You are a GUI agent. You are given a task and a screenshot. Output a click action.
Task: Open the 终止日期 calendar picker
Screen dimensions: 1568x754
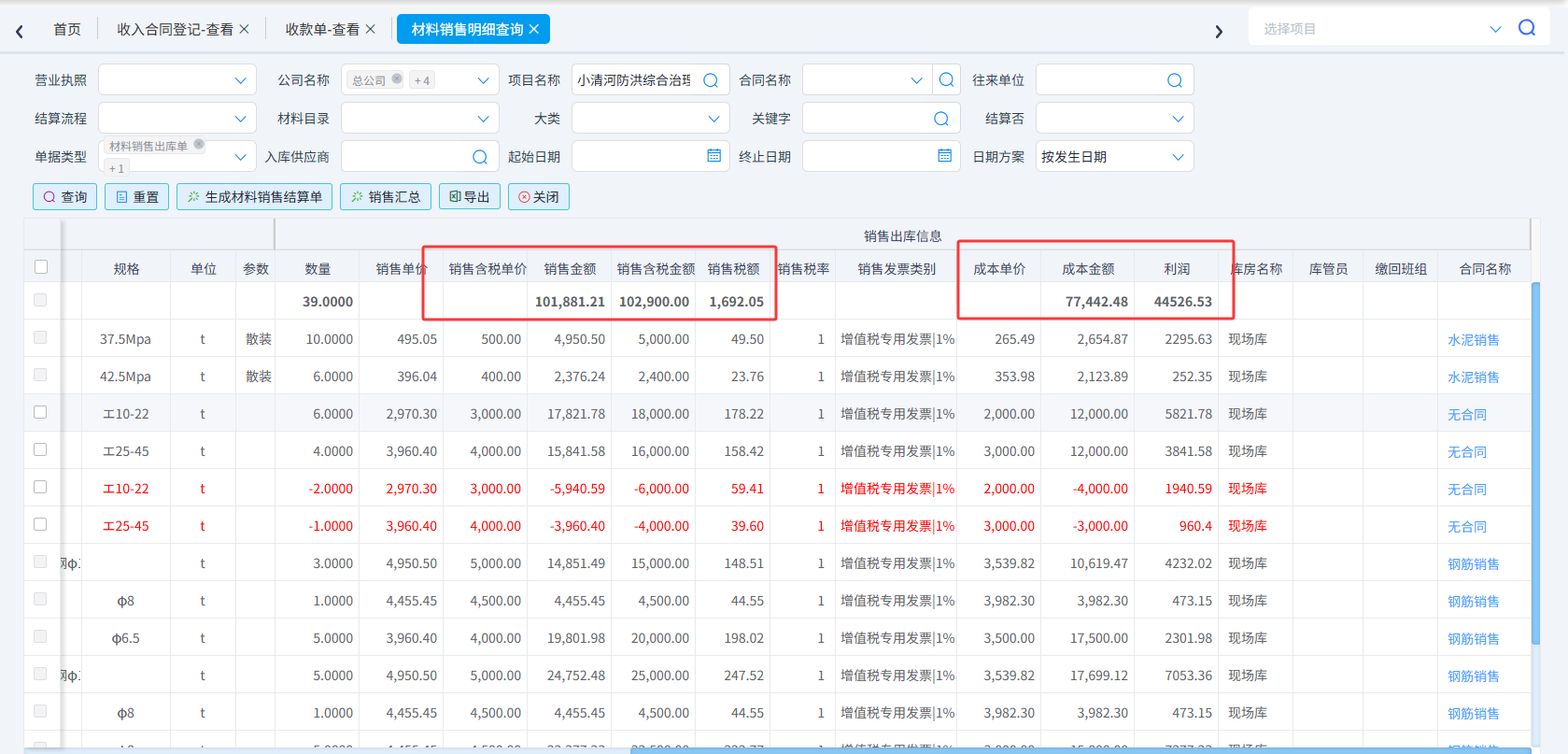(945, 156)
